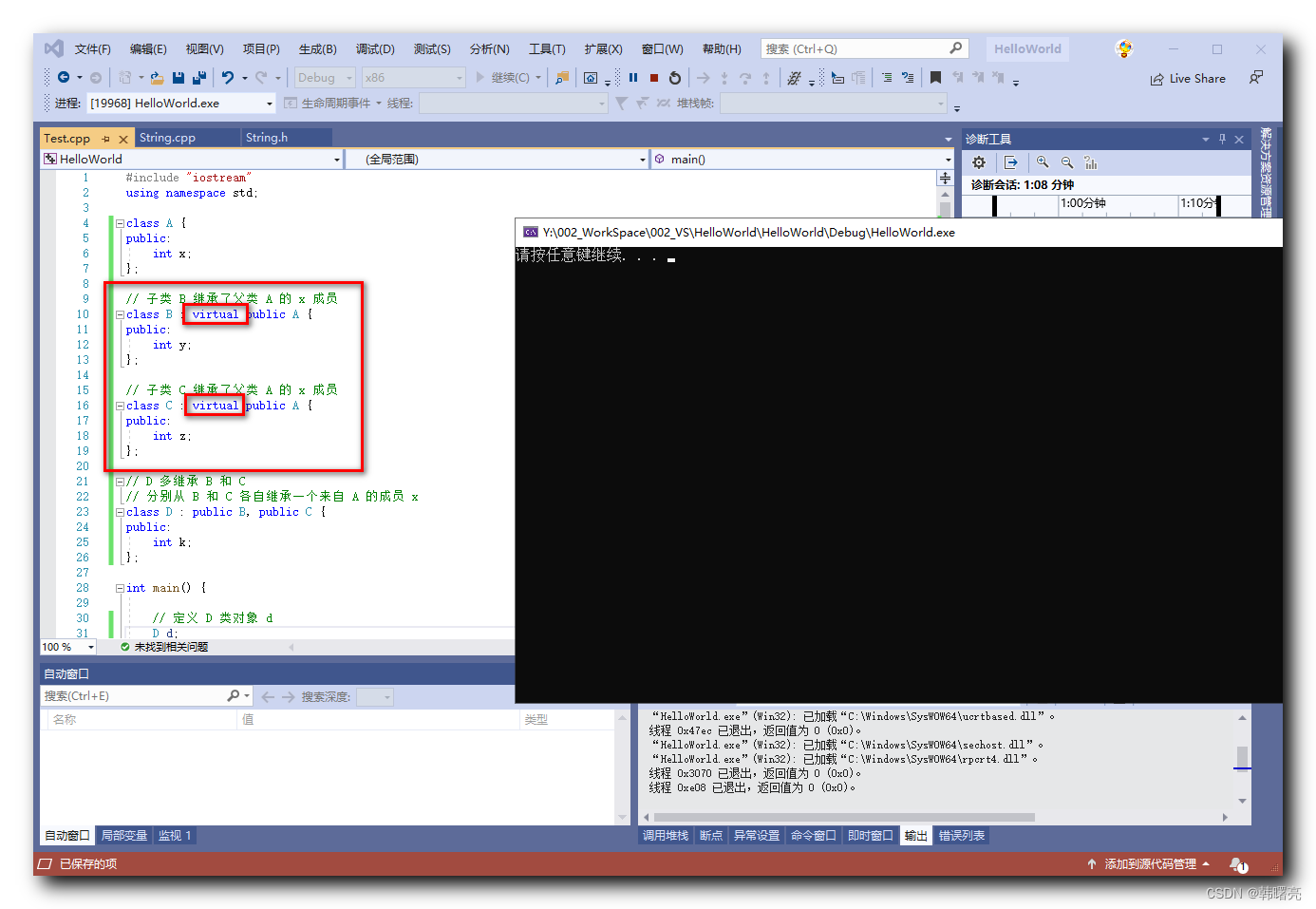Toggle auto-hide pin on Diagnostic Tools panel
The image size is (1316, 909).
(x=1222, y=139)
